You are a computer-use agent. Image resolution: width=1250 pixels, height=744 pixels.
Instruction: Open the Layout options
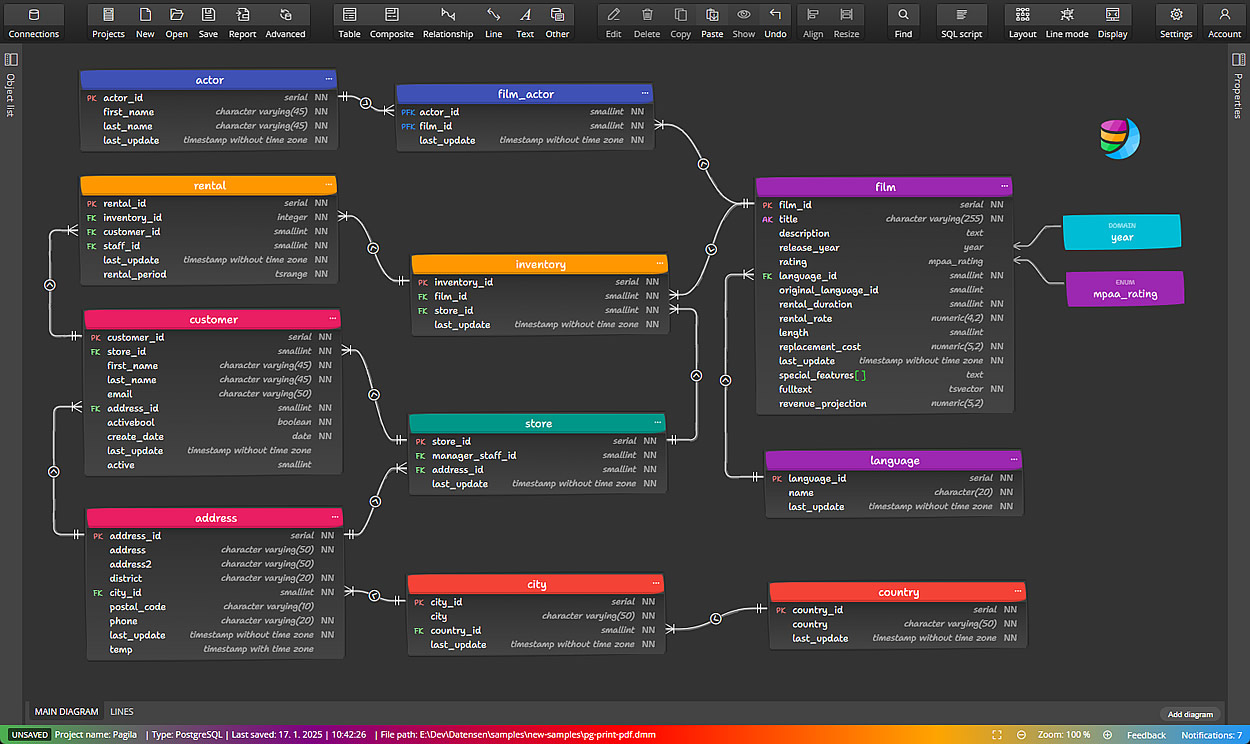[1022, 22]
